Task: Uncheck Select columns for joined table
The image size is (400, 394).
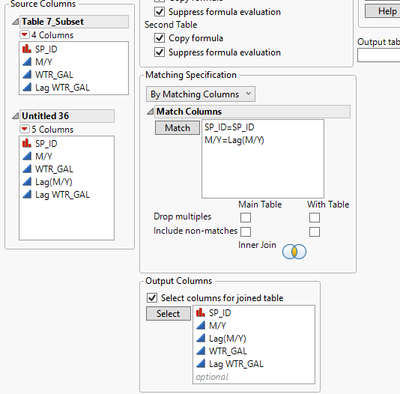Action: (x=152, y=298)
